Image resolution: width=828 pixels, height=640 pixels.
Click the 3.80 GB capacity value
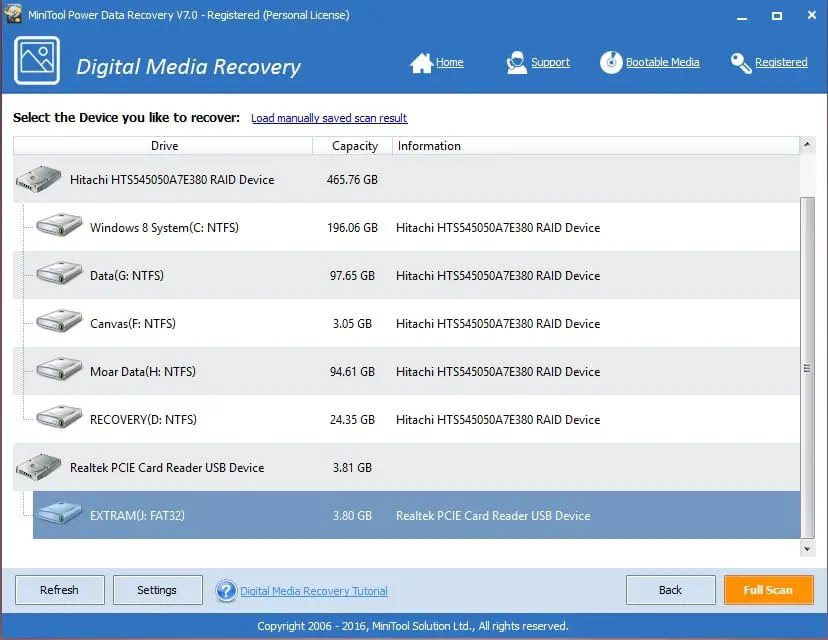click(x=352, y=516)
